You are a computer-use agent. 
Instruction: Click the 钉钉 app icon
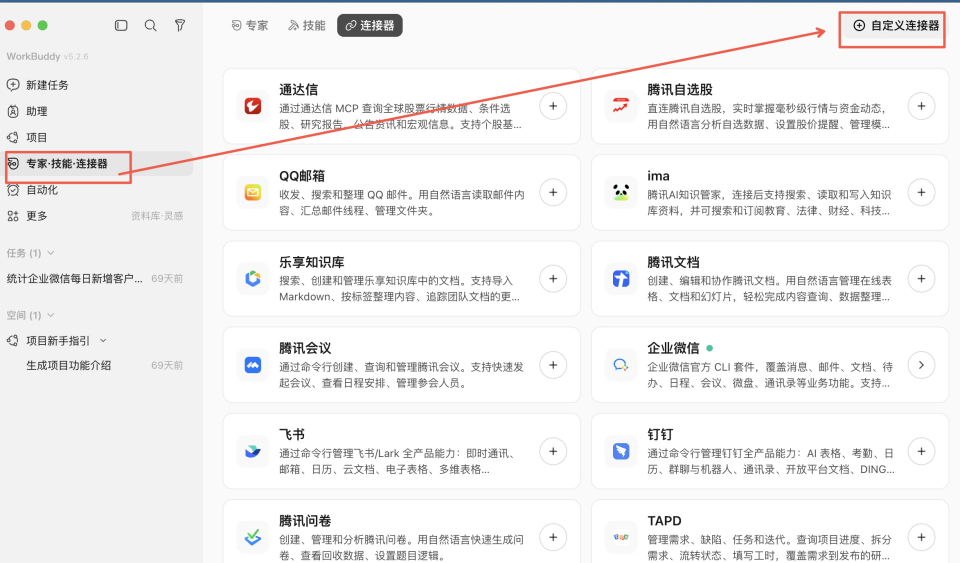point(621,452)
